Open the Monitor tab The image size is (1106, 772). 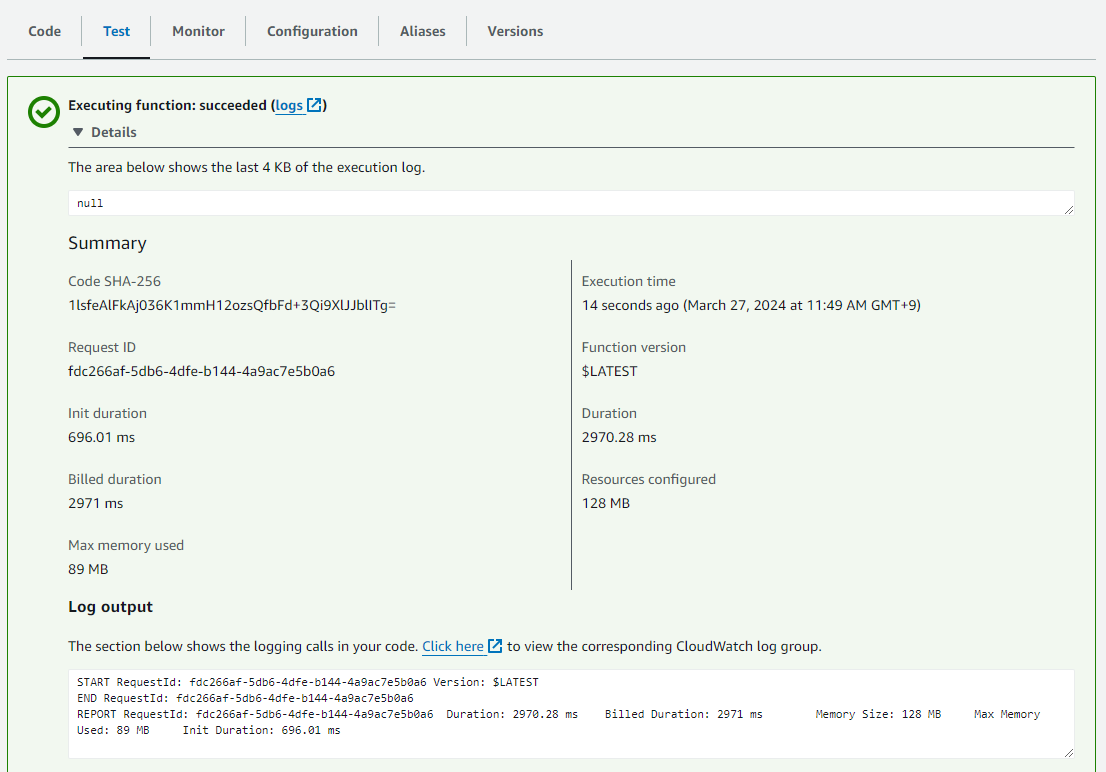coord(198,31)
